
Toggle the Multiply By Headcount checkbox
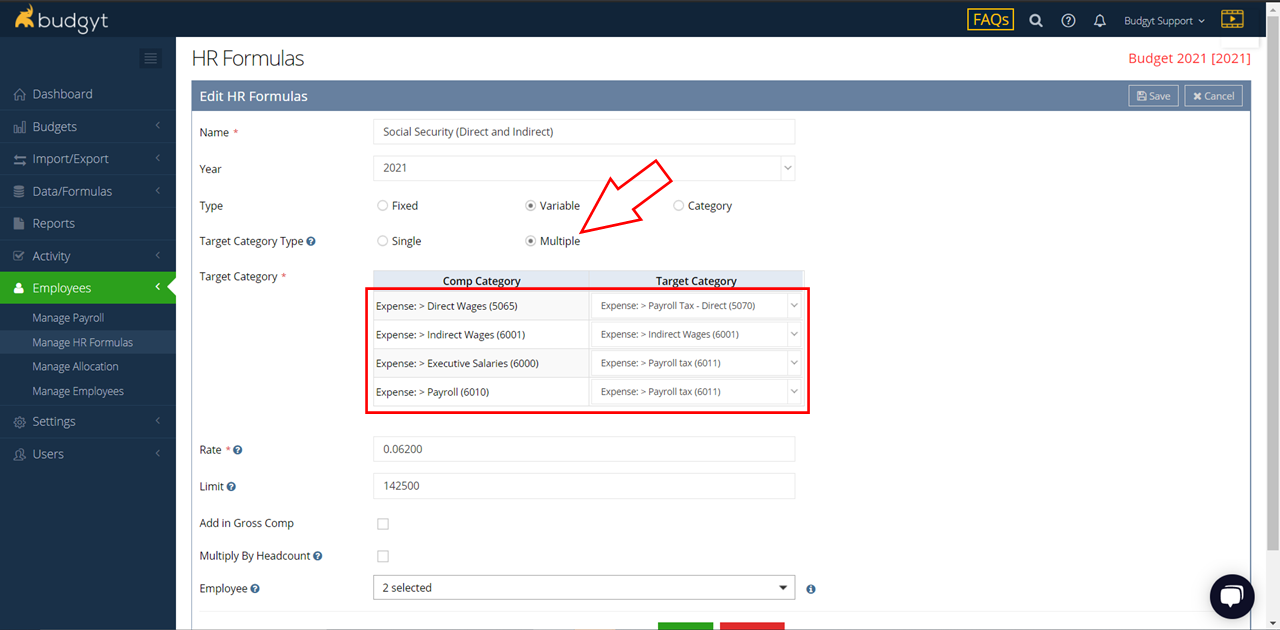pyautogui.click(x=383, y=556)
